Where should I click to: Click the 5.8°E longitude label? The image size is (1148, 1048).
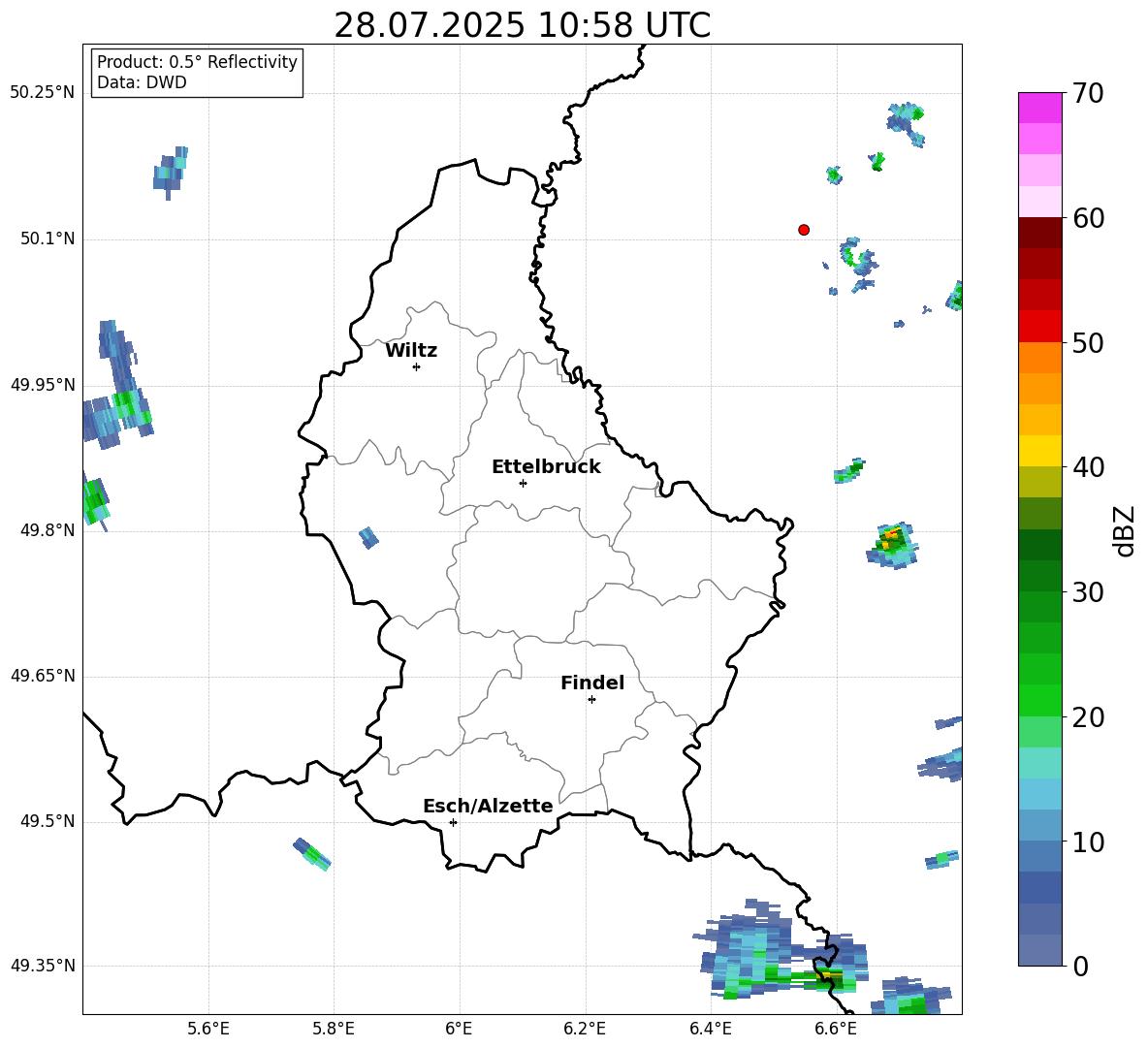pyautogui.click(x=334, y=1029)
